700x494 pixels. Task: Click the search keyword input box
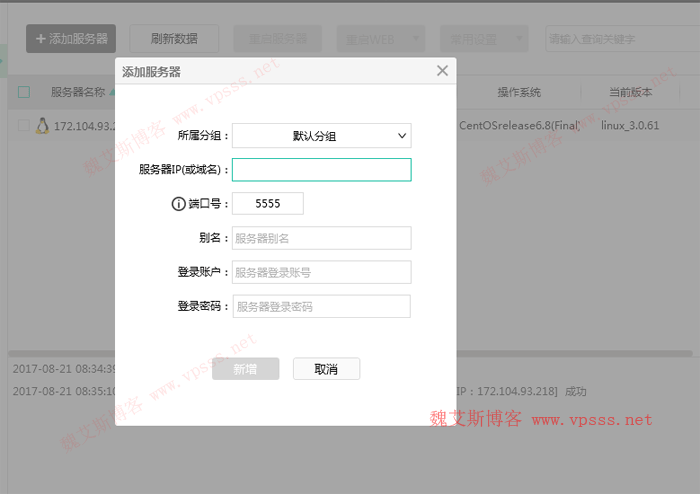[x=618, y=39]
